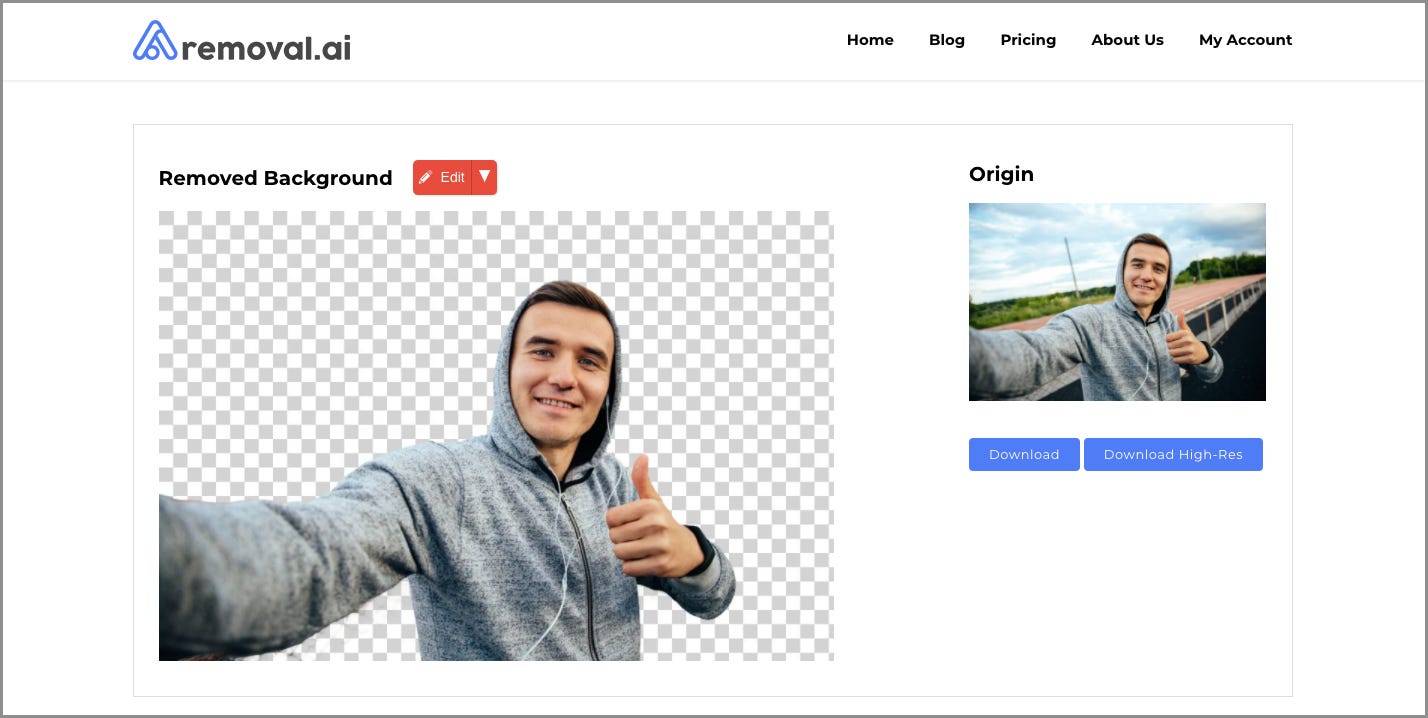Click the pencil icon on Edit button

(425, 177)
